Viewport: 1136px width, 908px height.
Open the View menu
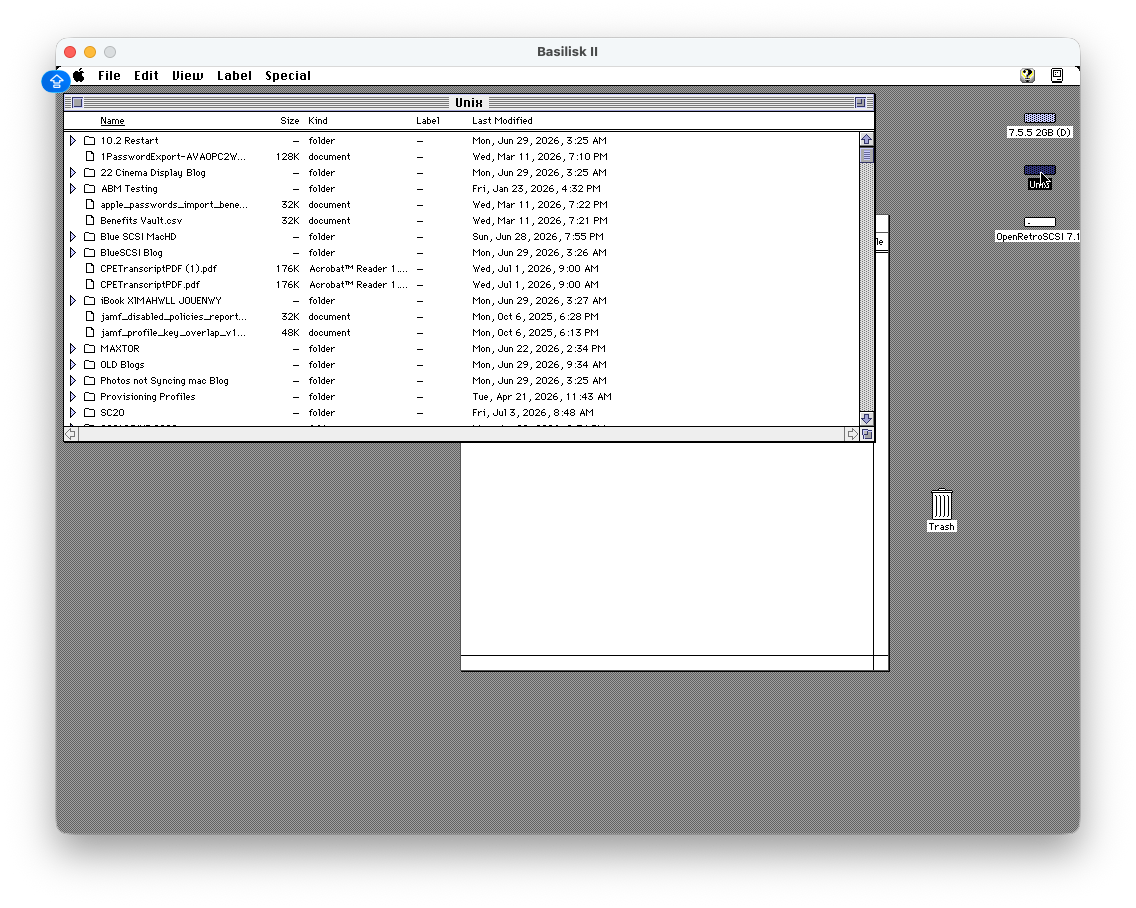pos(188,75)
